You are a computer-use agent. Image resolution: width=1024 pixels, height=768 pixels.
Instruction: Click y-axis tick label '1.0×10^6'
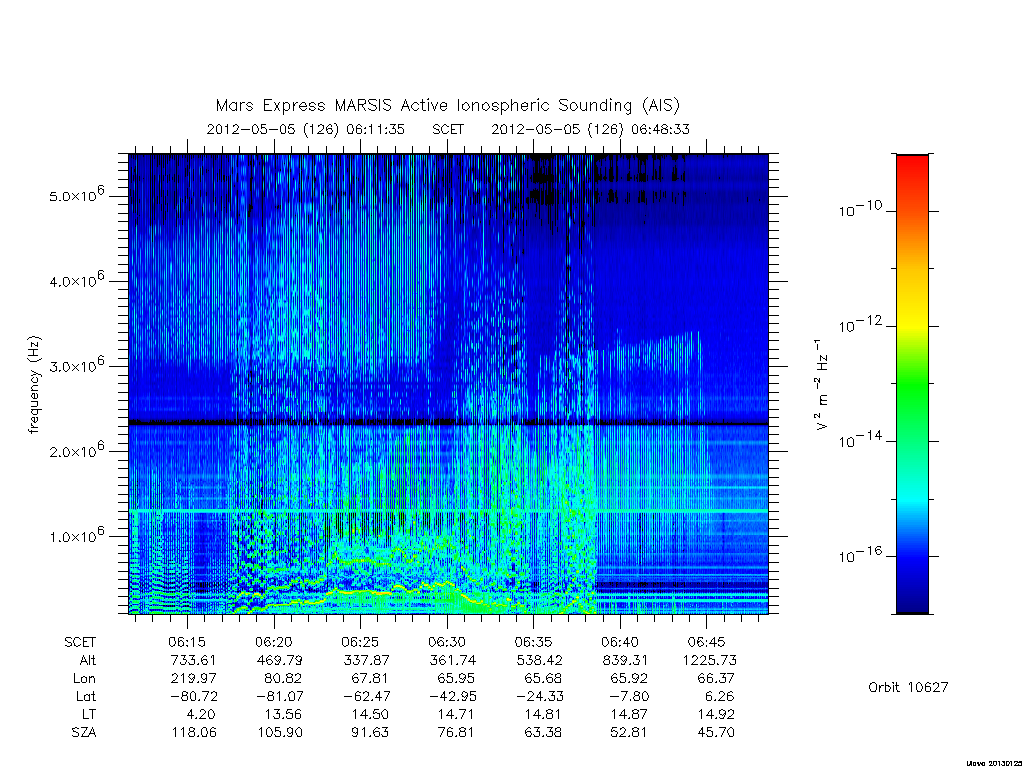click(x=76, y=535)
